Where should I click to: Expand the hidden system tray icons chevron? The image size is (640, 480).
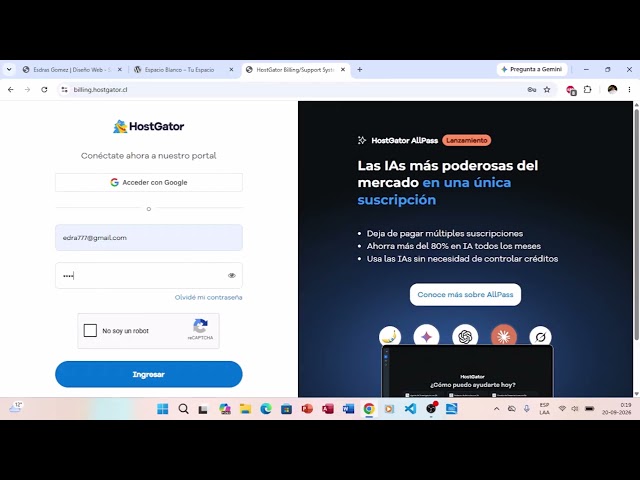496,409
